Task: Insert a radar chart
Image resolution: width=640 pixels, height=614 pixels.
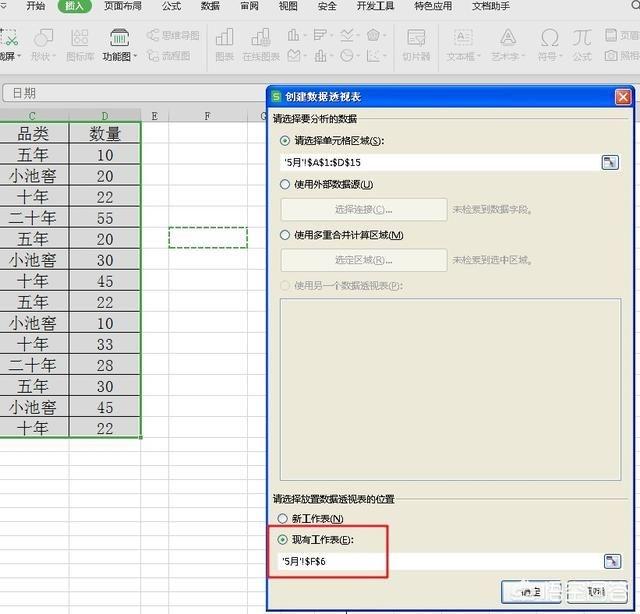Action: (x=373, y=35)
